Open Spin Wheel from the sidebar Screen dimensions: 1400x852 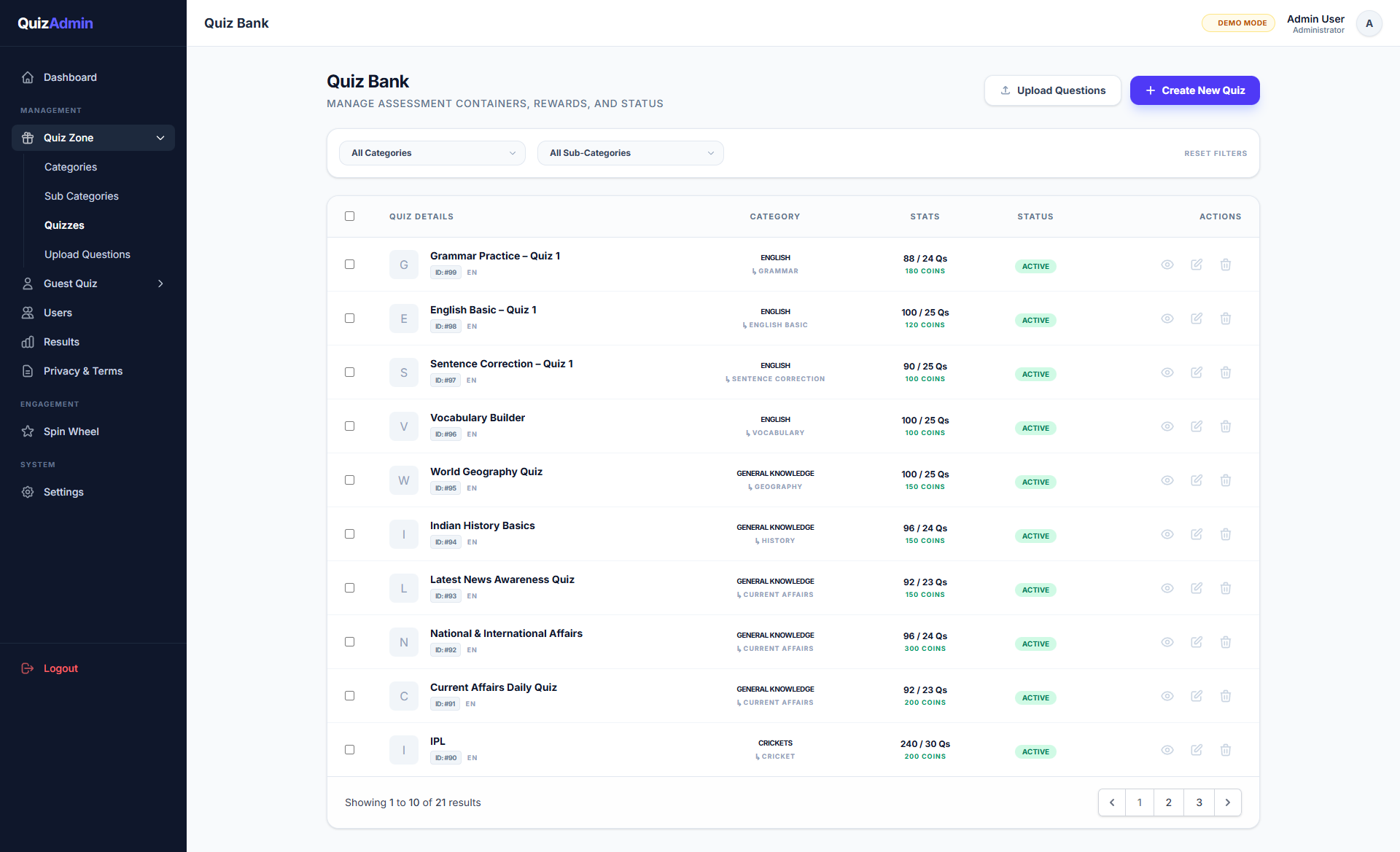click(x=71, y=431)
